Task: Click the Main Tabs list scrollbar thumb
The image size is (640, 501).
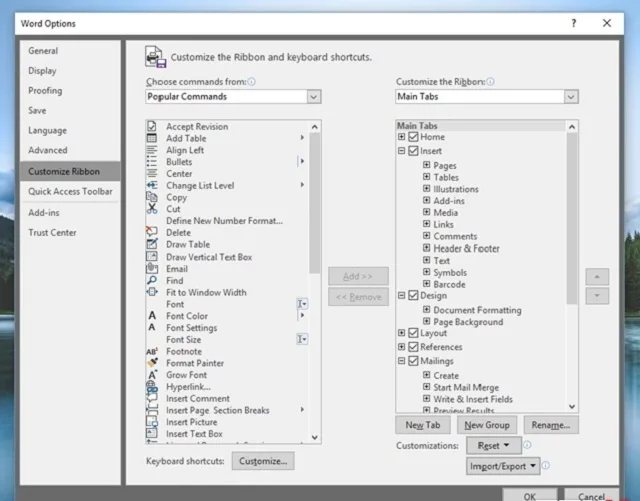Action: pyautogui.click(x=572, y=218)
